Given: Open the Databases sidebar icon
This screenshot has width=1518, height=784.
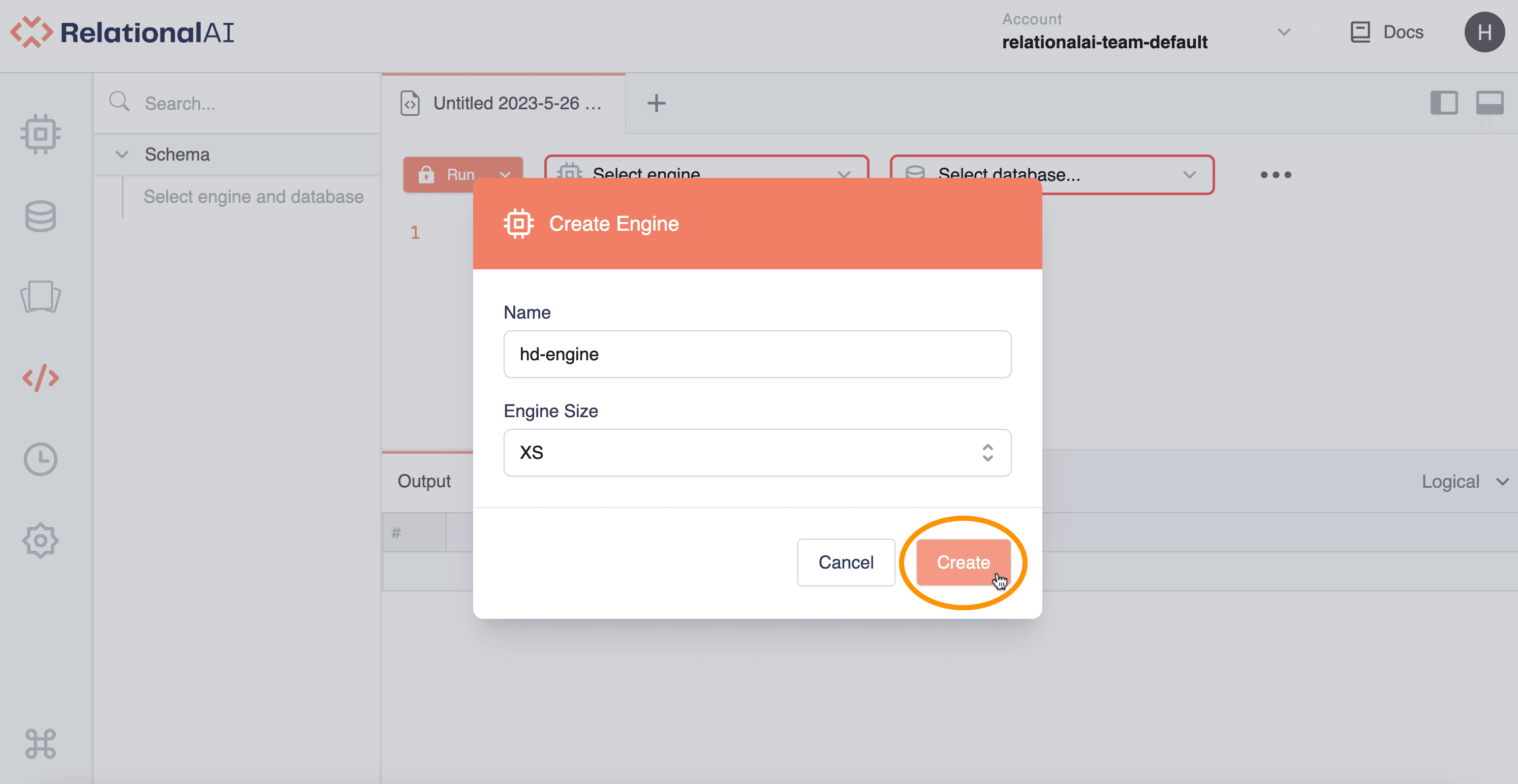Looking at the screenshot, I should [40, 216].
